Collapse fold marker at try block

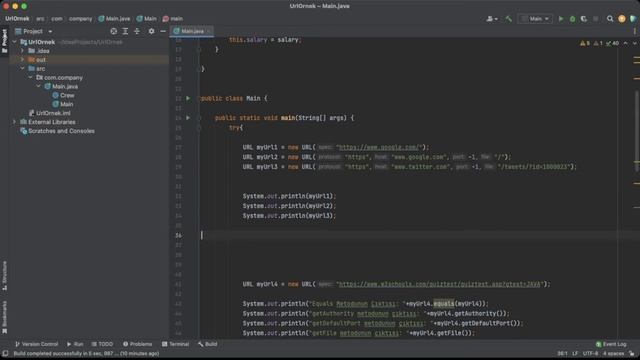[x=199, y=128]
